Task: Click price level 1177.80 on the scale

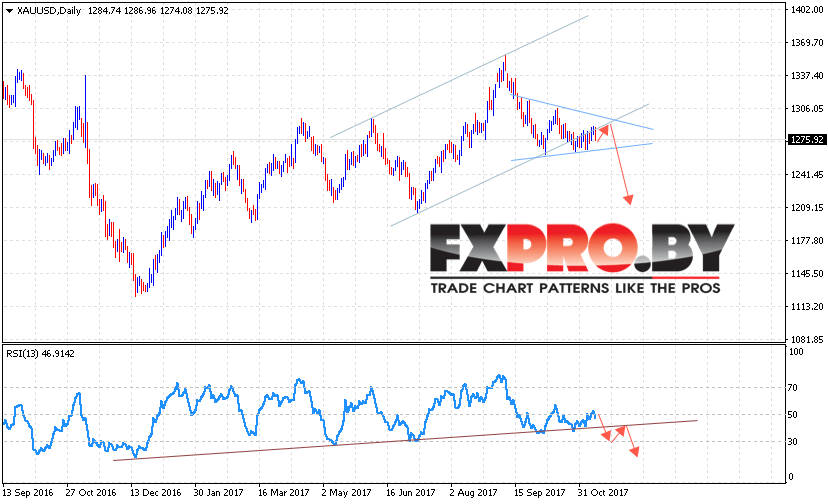Action: click(807, 240)
